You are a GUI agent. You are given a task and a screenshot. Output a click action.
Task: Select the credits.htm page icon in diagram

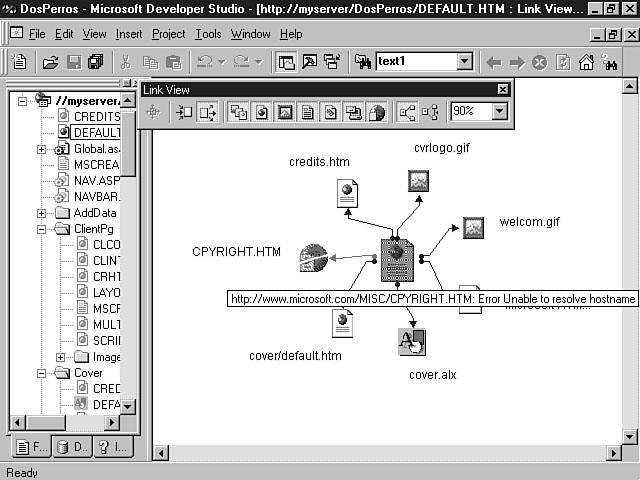(347, 191)
